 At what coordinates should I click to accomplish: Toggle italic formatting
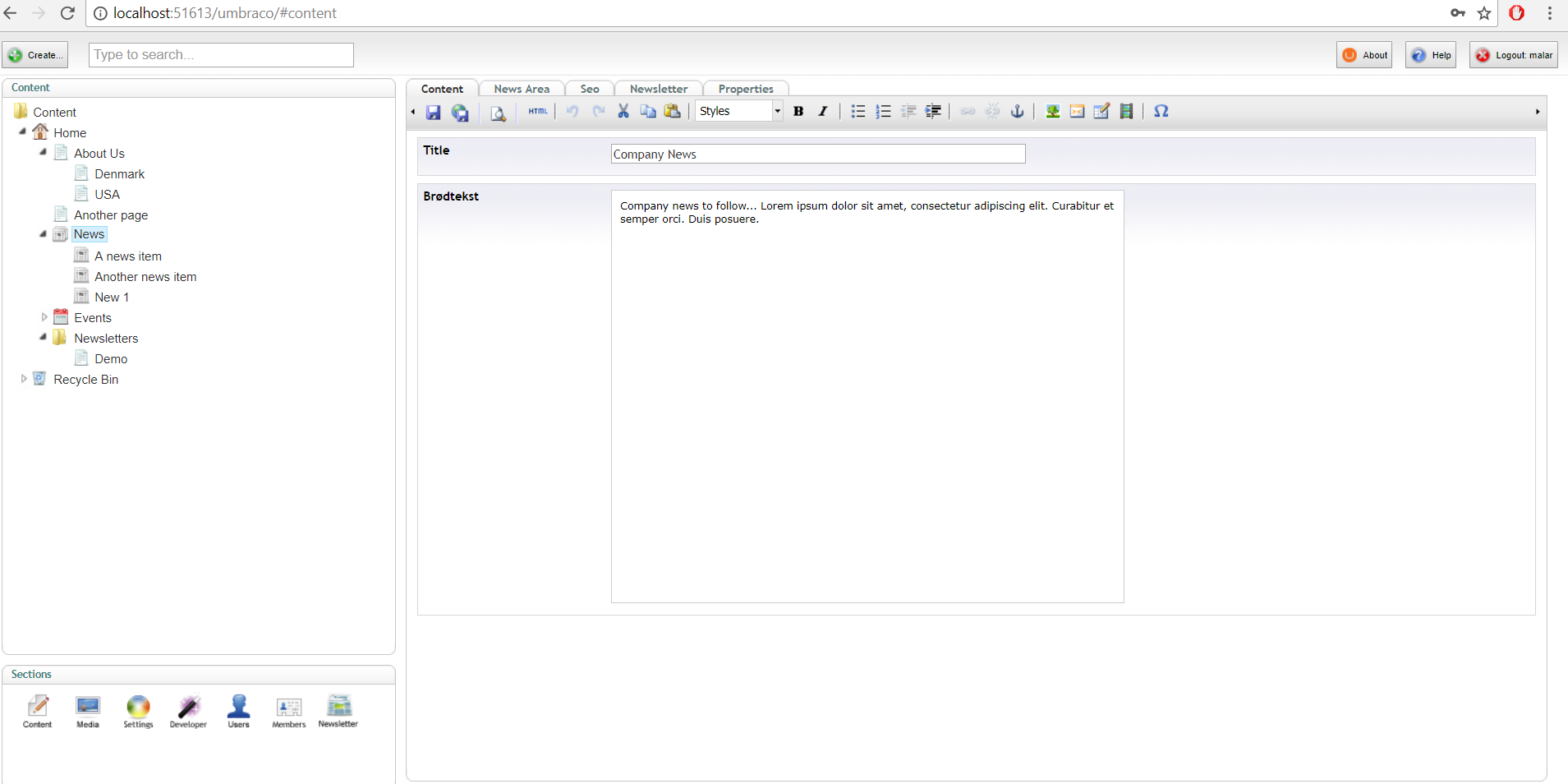823,112
